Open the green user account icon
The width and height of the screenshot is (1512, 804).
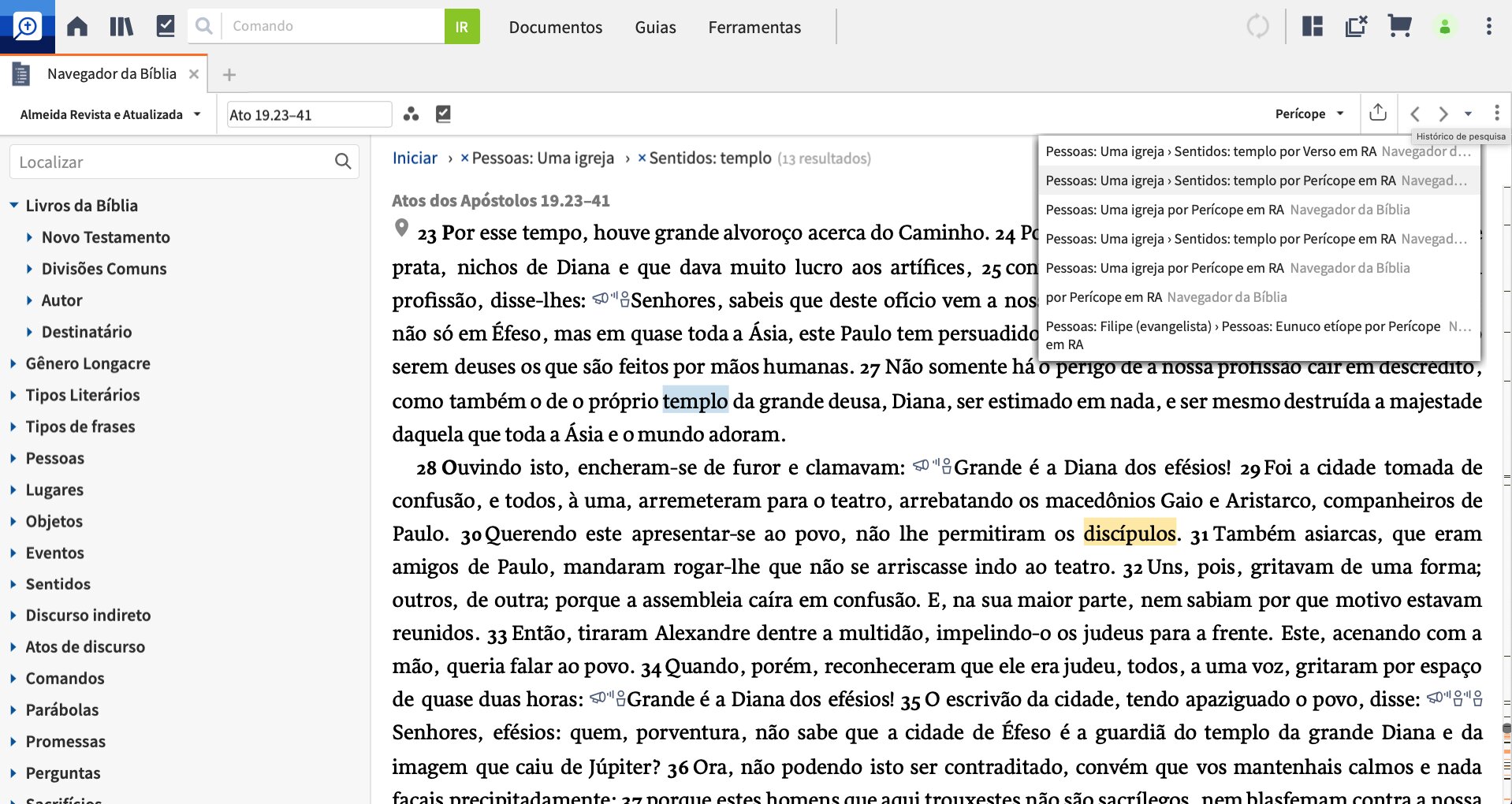(1445, 27)
